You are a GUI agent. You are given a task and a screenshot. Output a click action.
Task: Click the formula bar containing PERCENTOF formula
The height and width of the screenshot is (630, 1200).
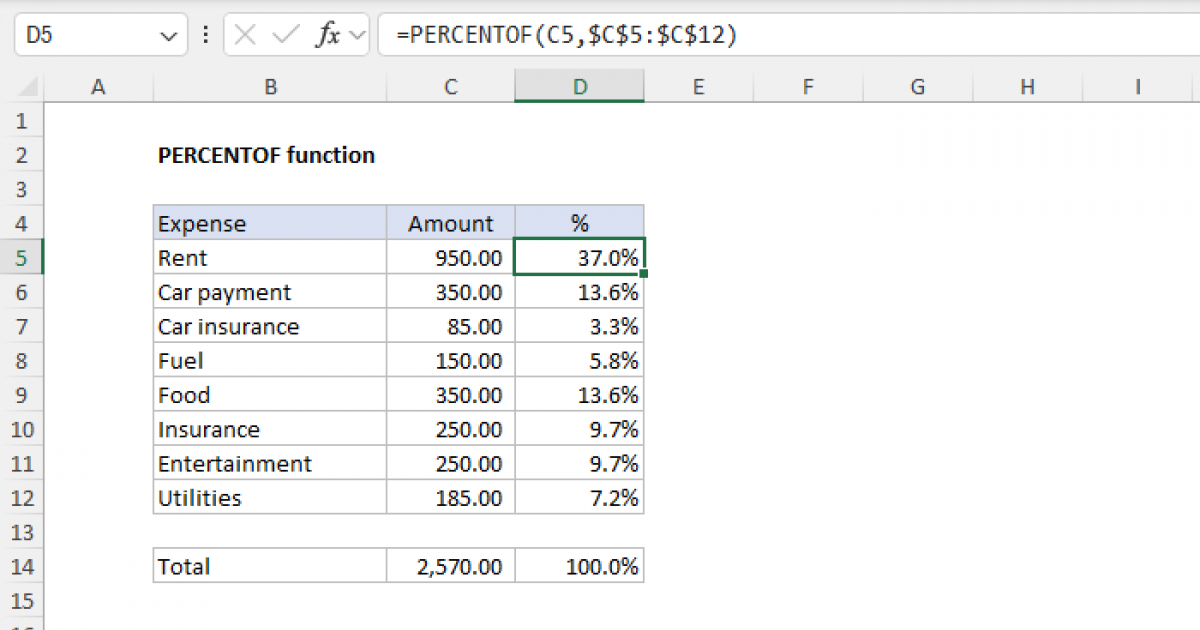(780, 36)
